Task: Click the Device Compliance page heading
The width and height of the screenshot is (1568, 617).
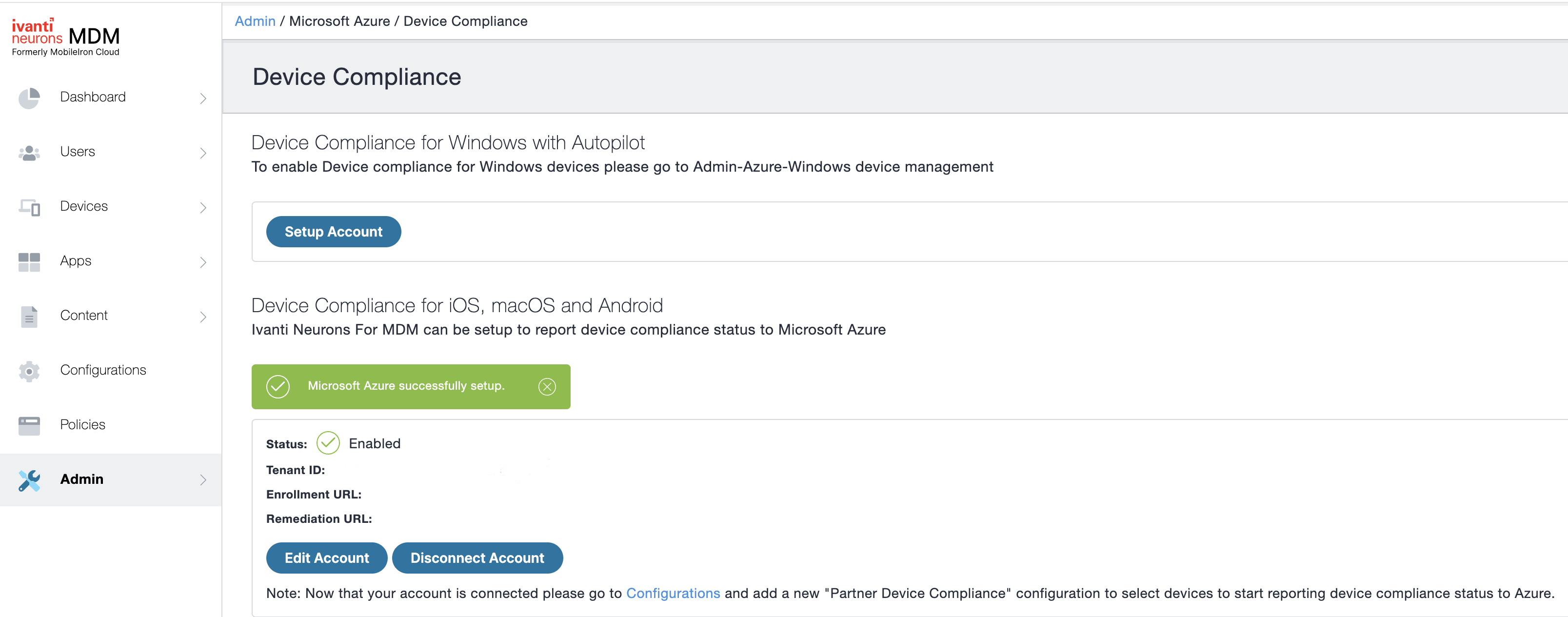Action: tap(357, 77)
